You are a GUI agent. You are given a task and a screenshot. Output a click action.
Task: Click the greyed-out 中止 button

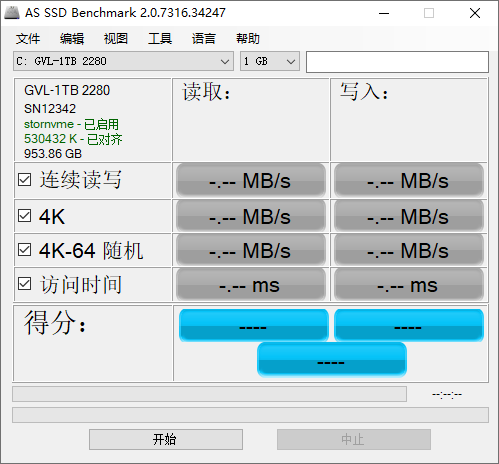click(x=354, y=439)
